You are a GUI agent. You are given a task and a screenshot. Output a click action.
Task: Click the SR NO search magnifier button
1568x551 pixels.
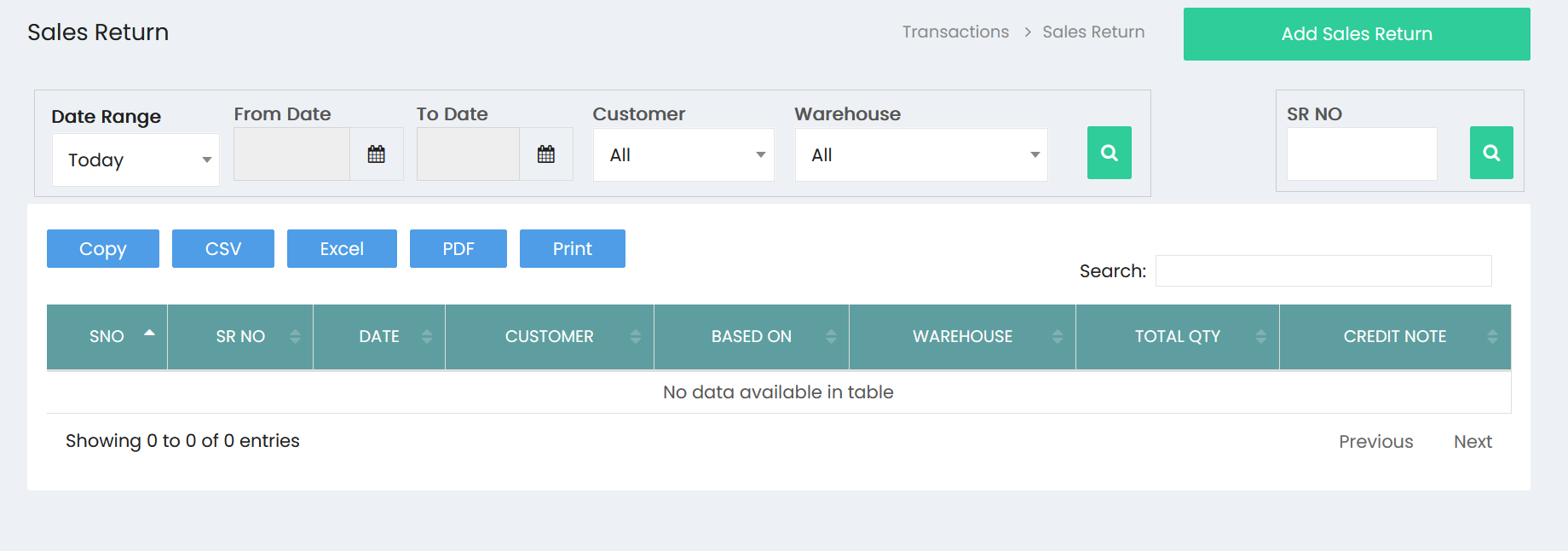point(1491,153)
